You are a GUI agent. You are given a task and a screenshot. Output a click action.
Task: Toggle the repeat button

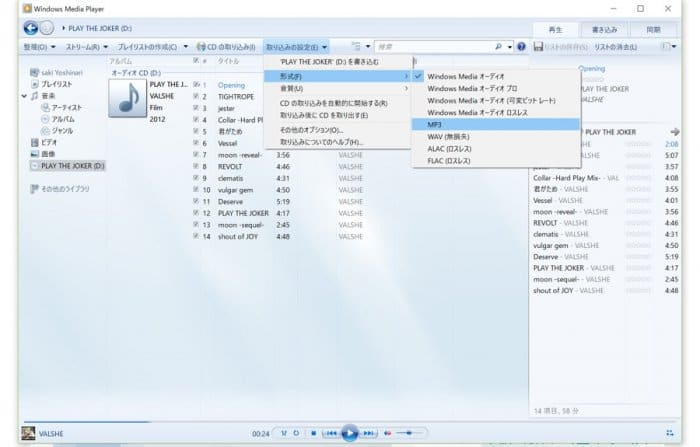click(x=296, y=433)
